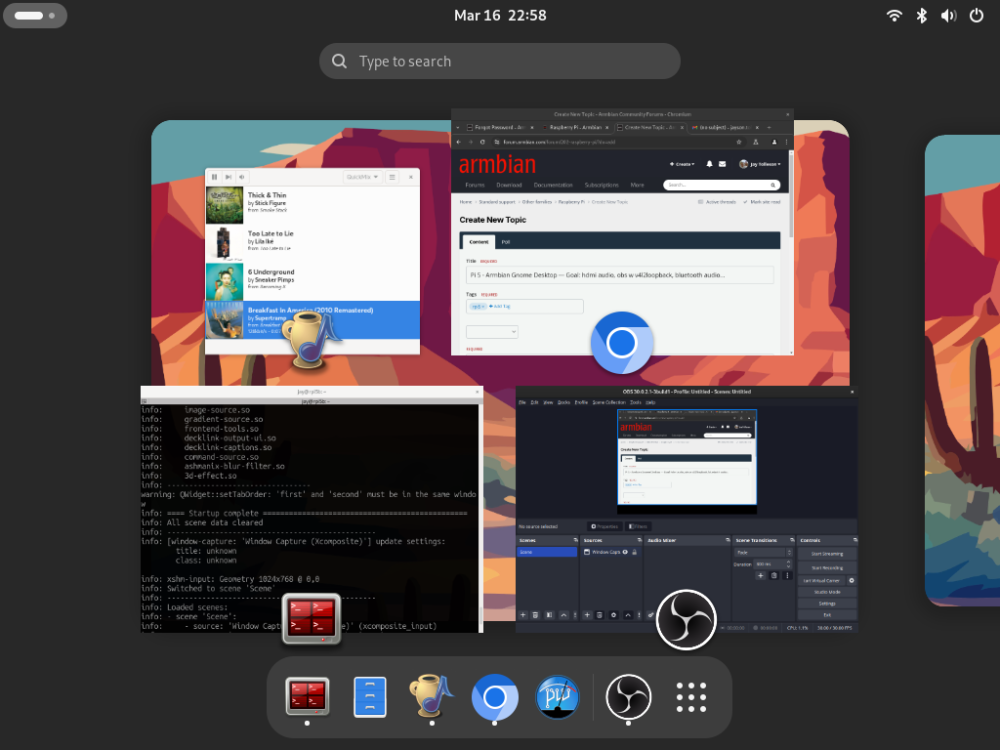The width and height of the screenshot is (1000, 750).
Task: Open the clock showing Mar 16 22:58
Action: click(500, 15)
